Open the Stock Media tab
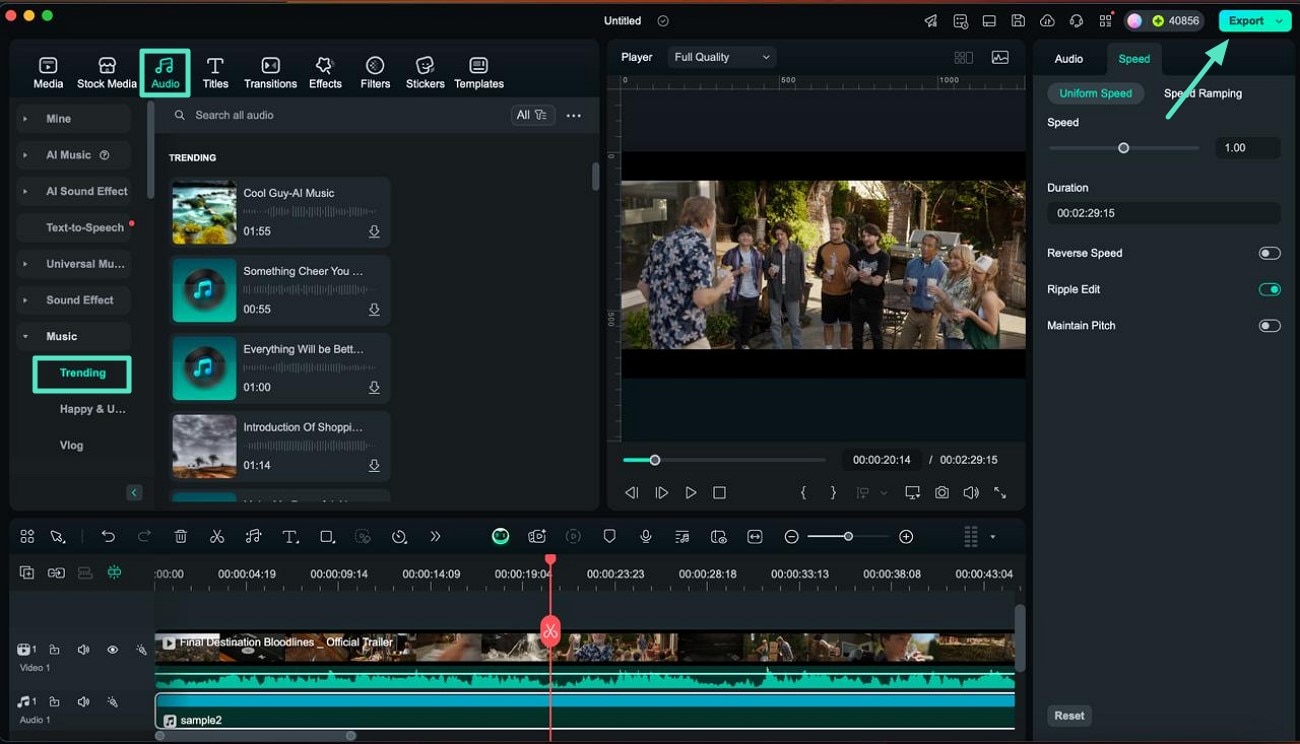 [x=106, y=73]
